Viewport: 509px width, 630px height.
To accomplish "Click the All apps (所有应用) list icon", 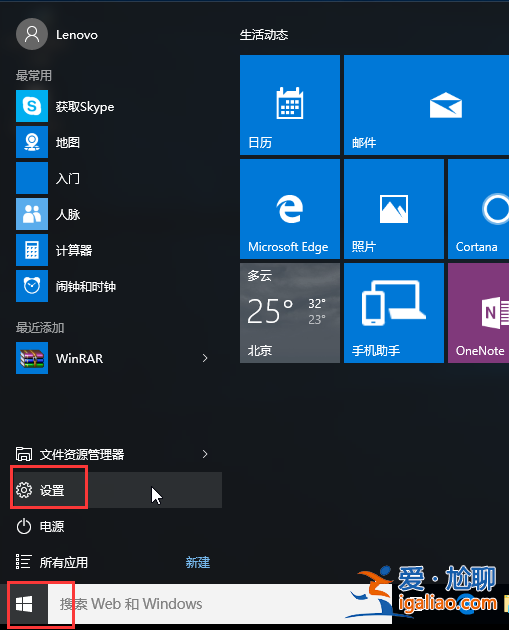I will (23, 562).
